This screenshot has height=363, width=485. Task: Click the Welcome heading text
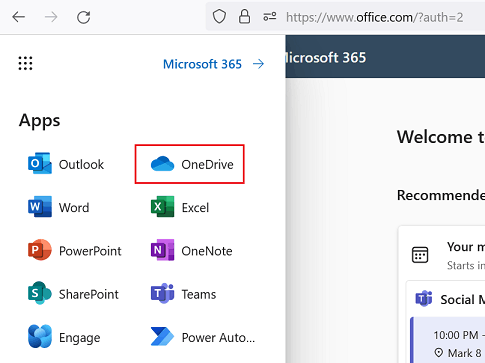[x=441, y=137]
